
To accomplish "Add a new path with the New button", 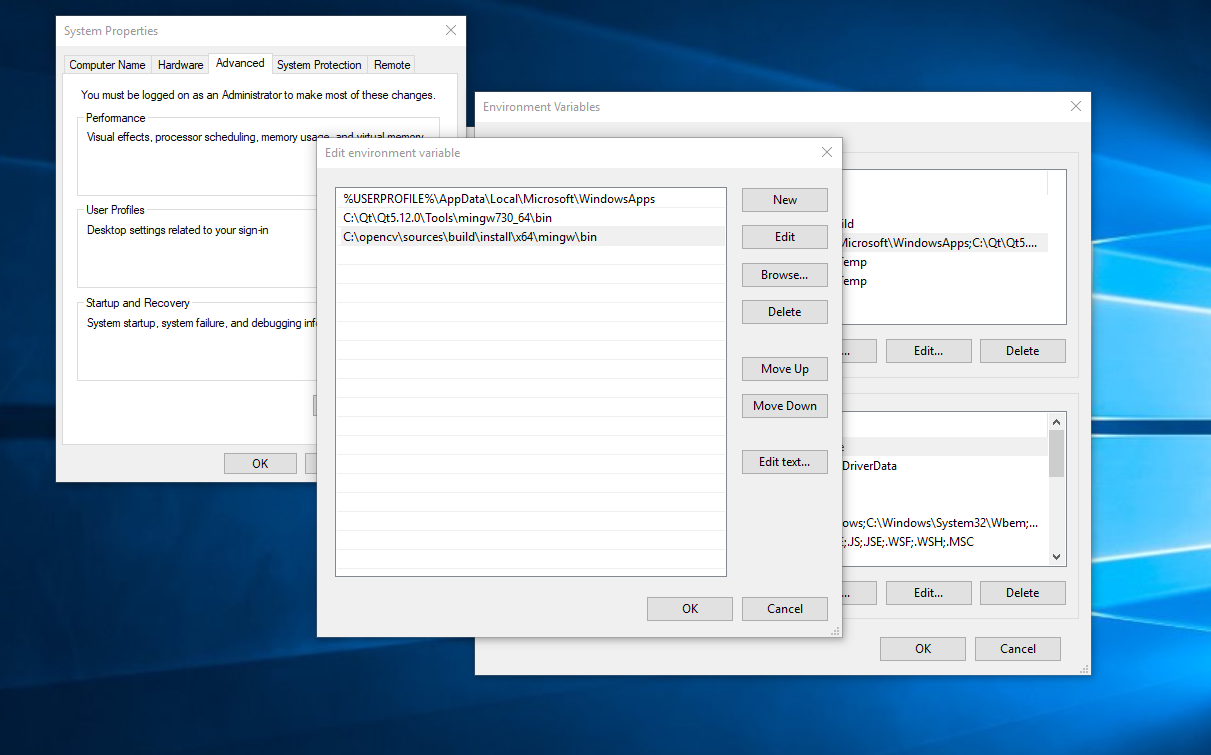I will [784, 200].
